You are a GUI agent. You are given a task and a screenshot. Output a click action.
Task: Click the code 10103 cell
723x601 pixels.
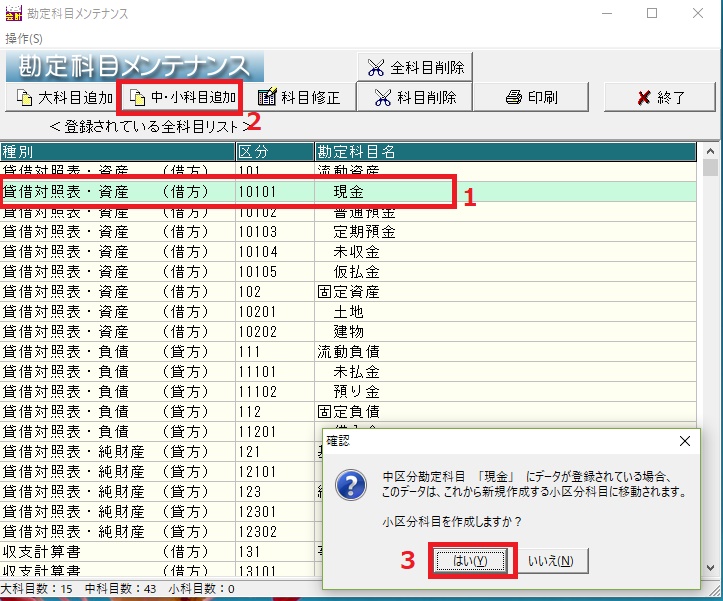(x=275, y=232)
